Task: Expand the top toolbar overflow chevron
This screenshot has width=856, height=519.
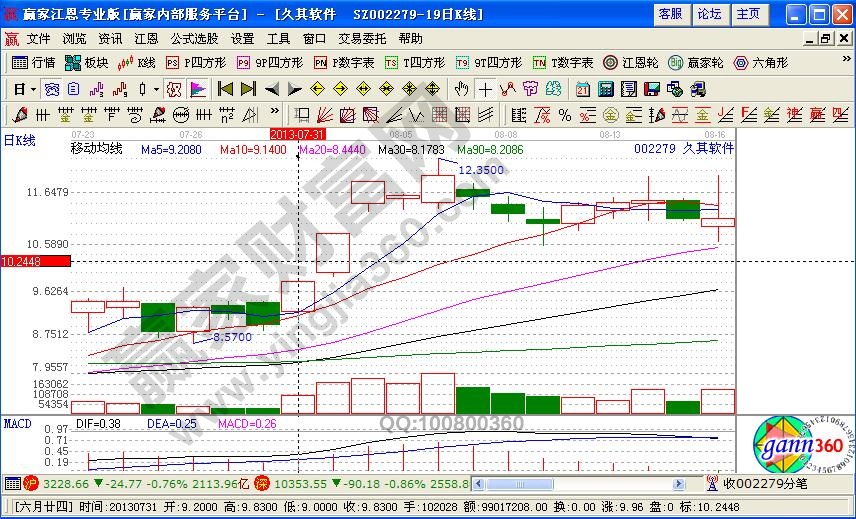Action: coord(847,59)
